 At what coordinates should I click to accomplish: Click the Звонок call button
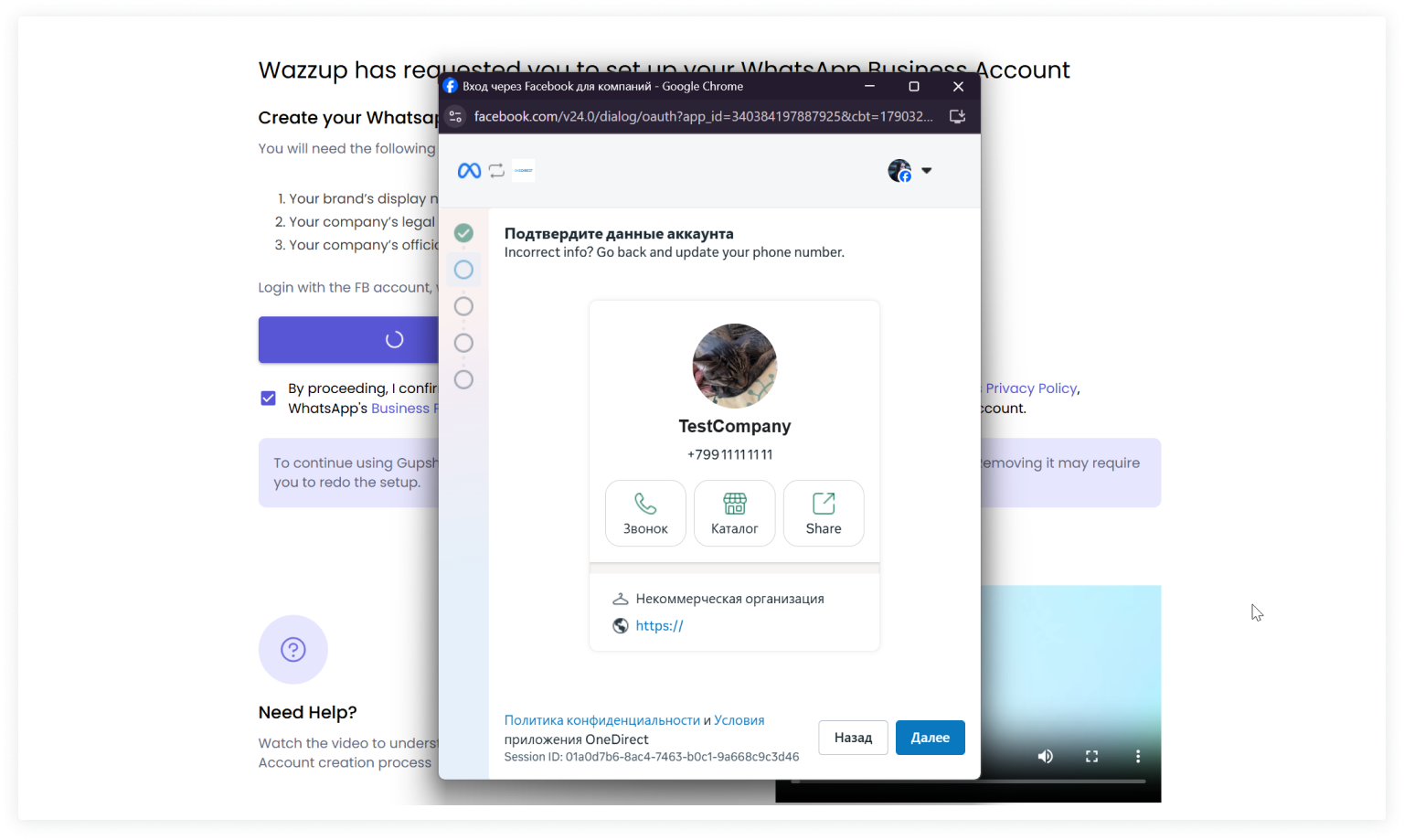tap(645, 513)
